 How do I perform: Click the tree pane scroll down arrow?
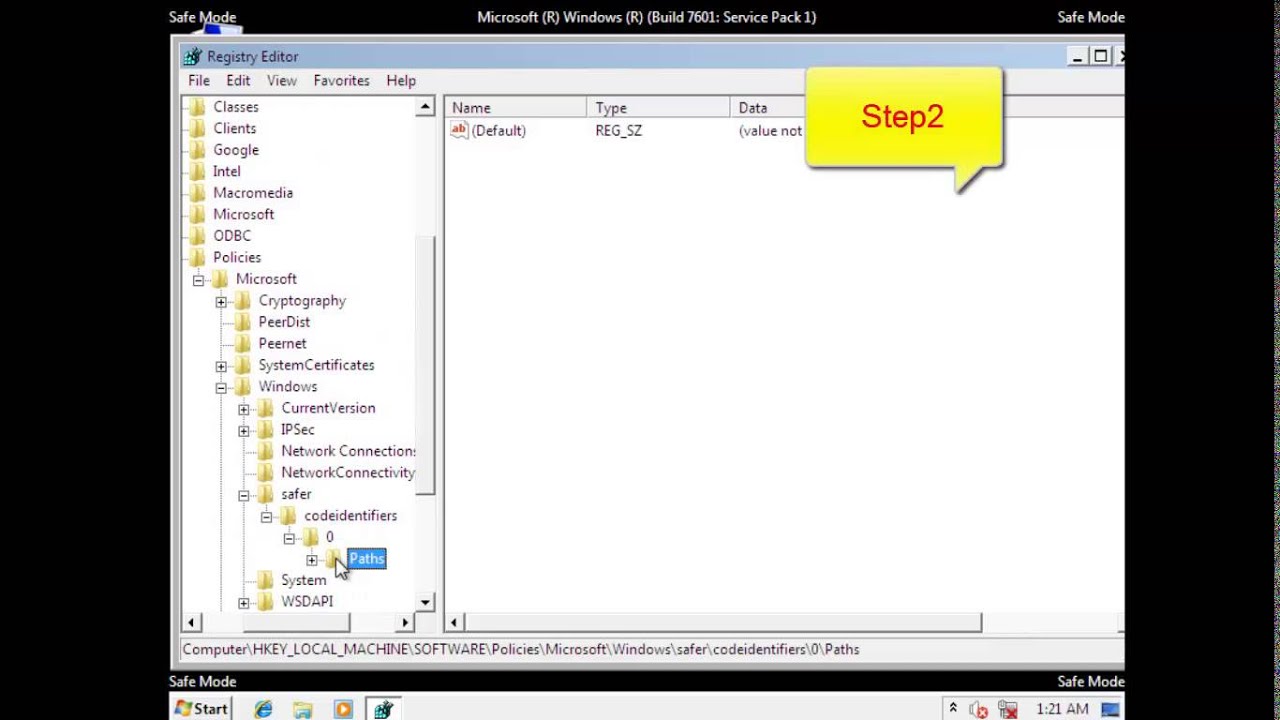(x=425, y=603)
